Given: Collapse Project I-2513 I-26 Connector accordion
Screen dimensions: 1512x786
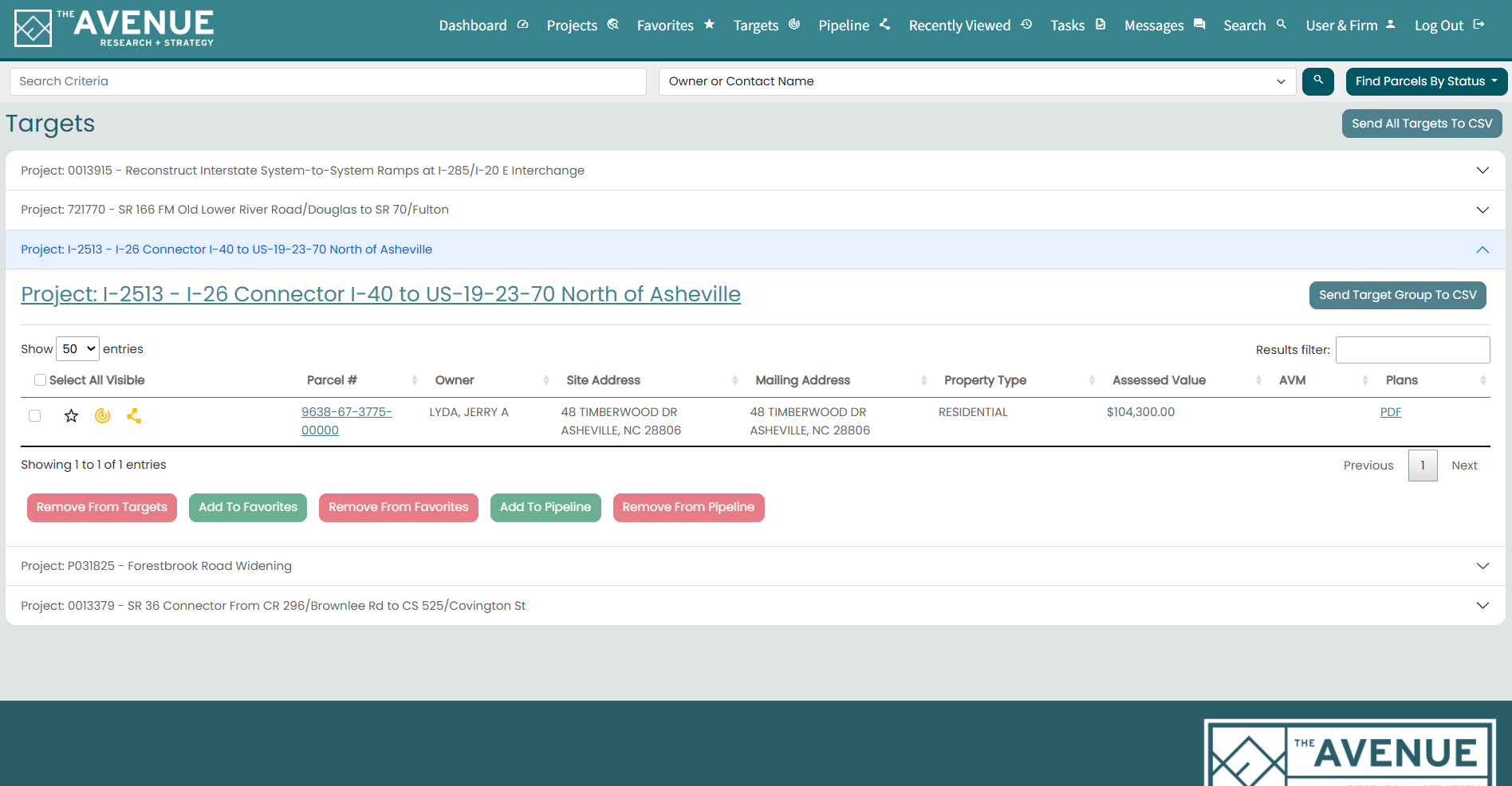Looking at the screenshot, I should (x=755, y=250).
